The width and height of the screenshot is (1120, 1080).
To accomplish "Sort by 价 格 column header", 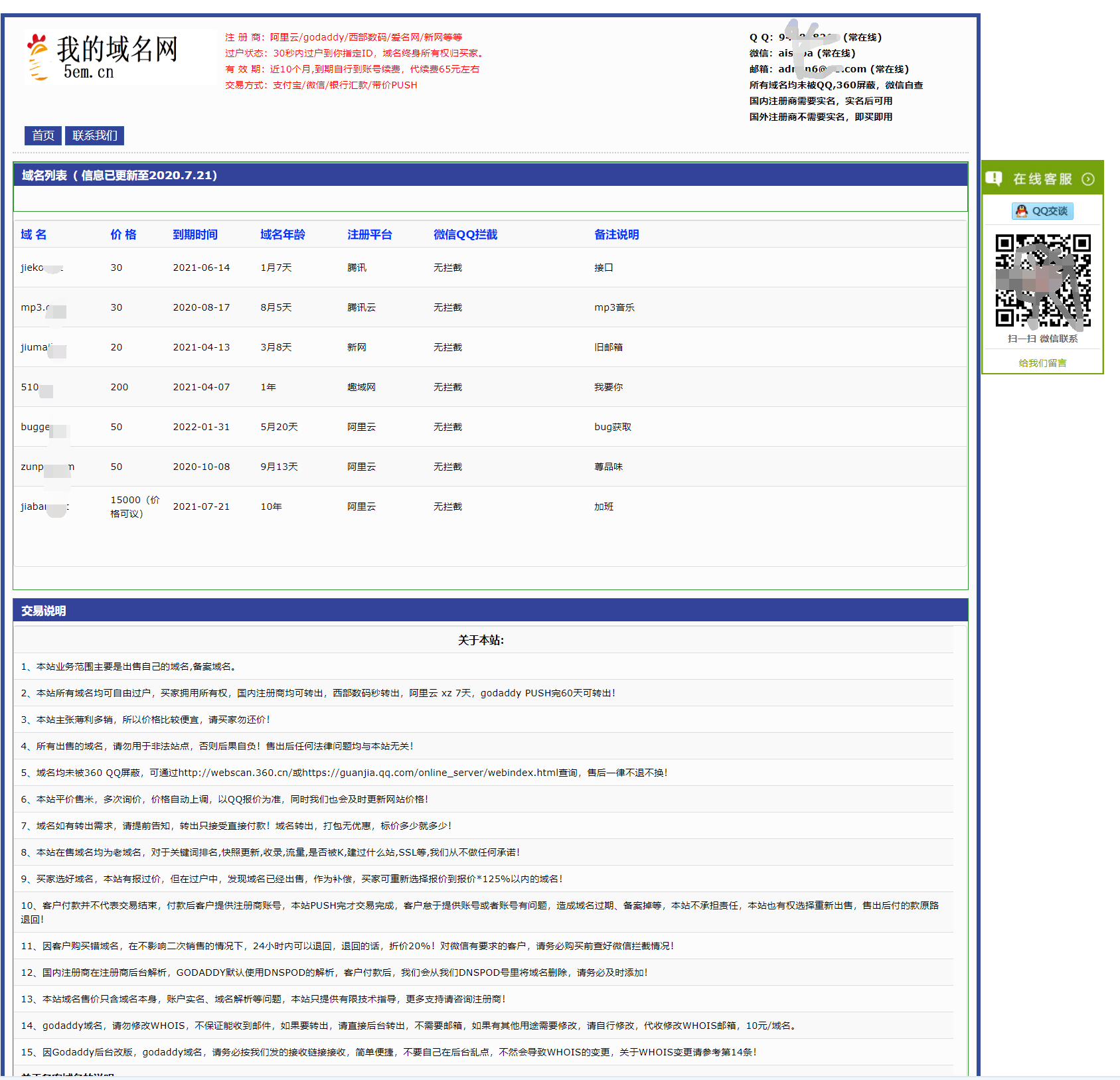I will (x=123, y=234).
